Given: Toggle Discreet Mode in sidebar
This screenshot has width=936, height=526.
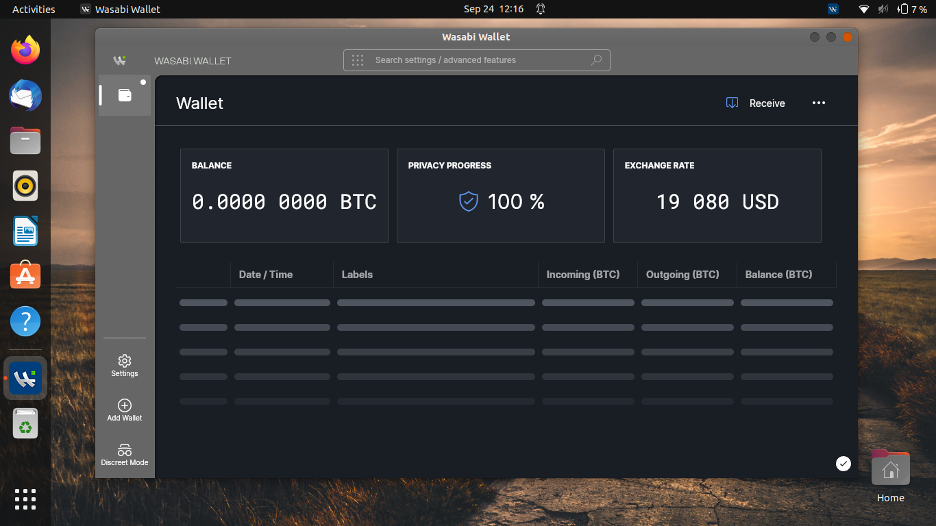Looking at the screenshot, I should coord(124,454).
